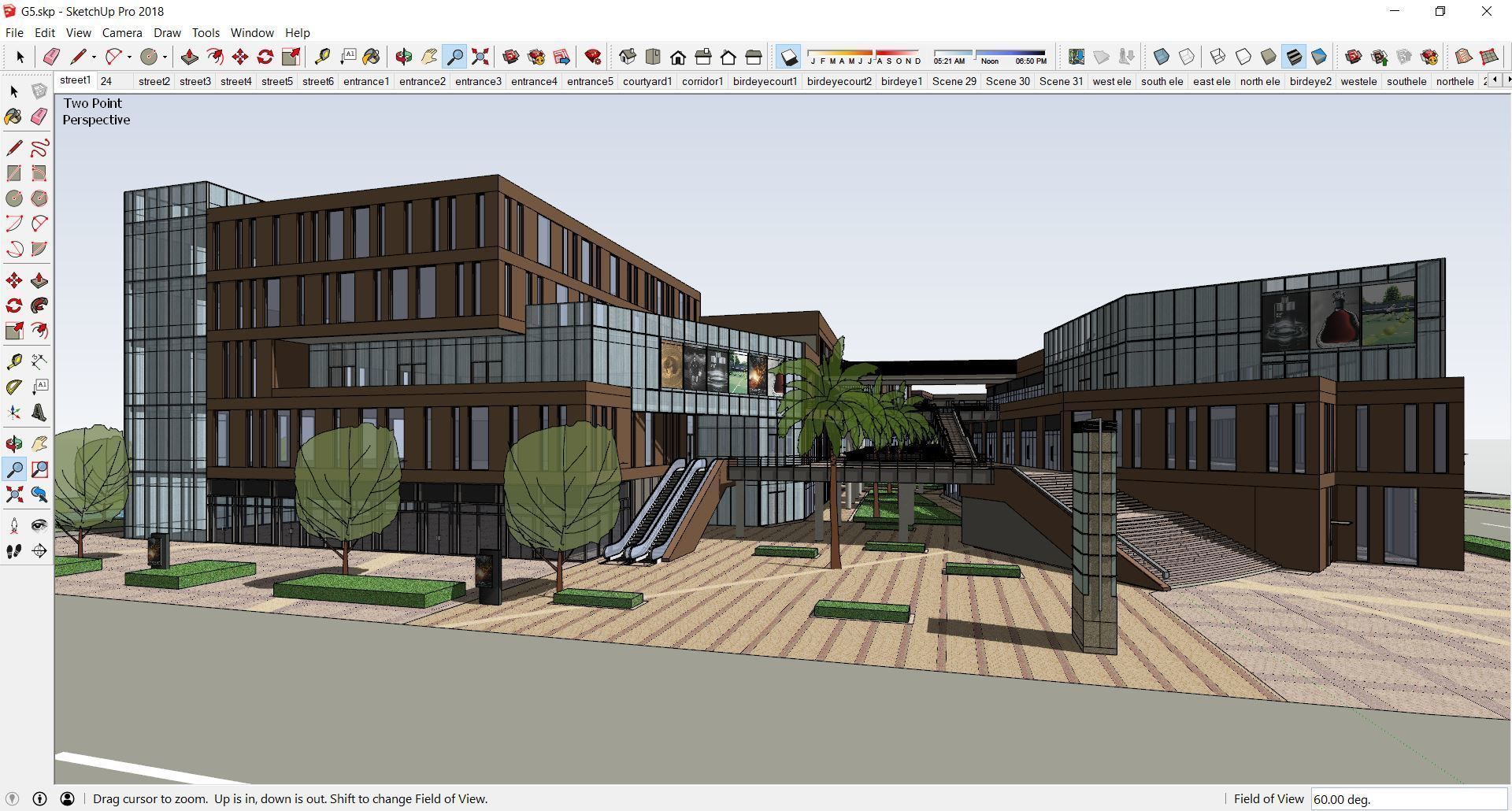Open the Arc tool dropdown arrow
The image size is (1512, 811).
tap(129, 57)
